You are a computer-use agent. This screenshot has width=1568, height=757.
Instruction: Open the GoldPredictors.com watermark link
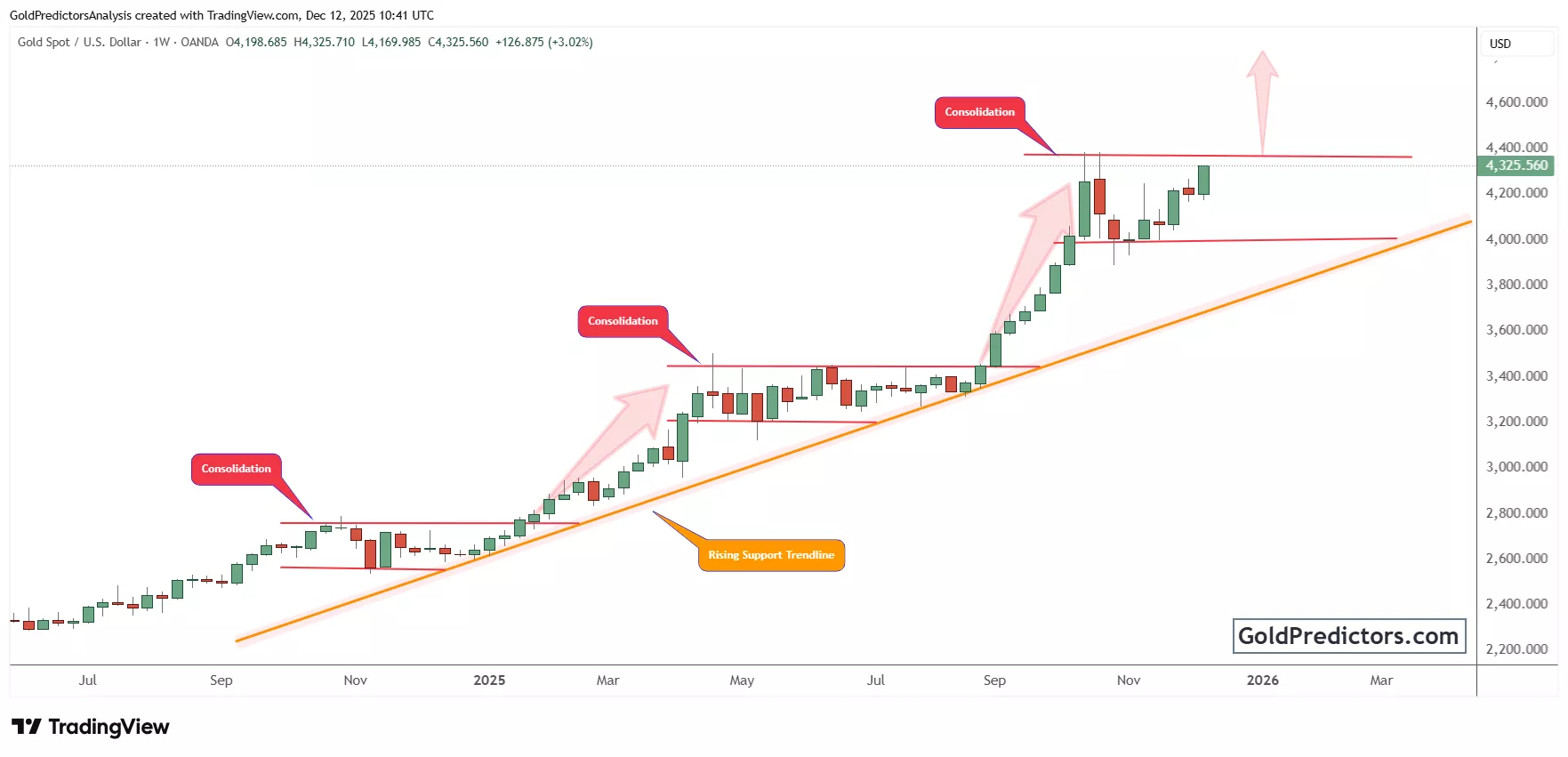[1348, 636]
